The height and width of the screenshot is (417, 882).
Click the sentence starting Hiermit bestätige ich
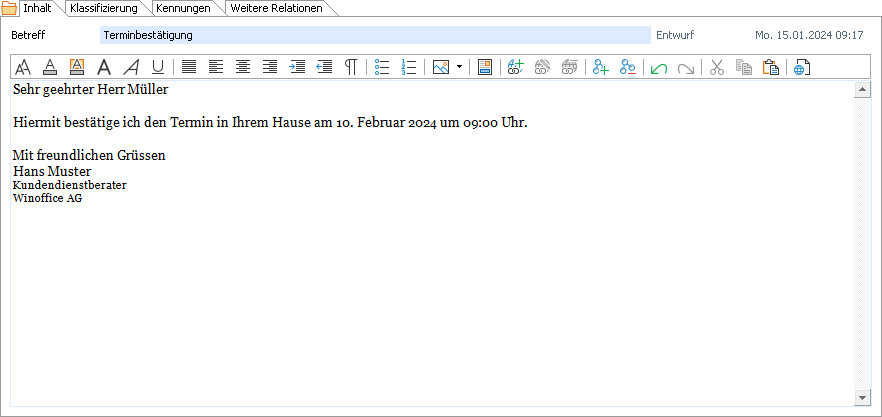(270, 123)
